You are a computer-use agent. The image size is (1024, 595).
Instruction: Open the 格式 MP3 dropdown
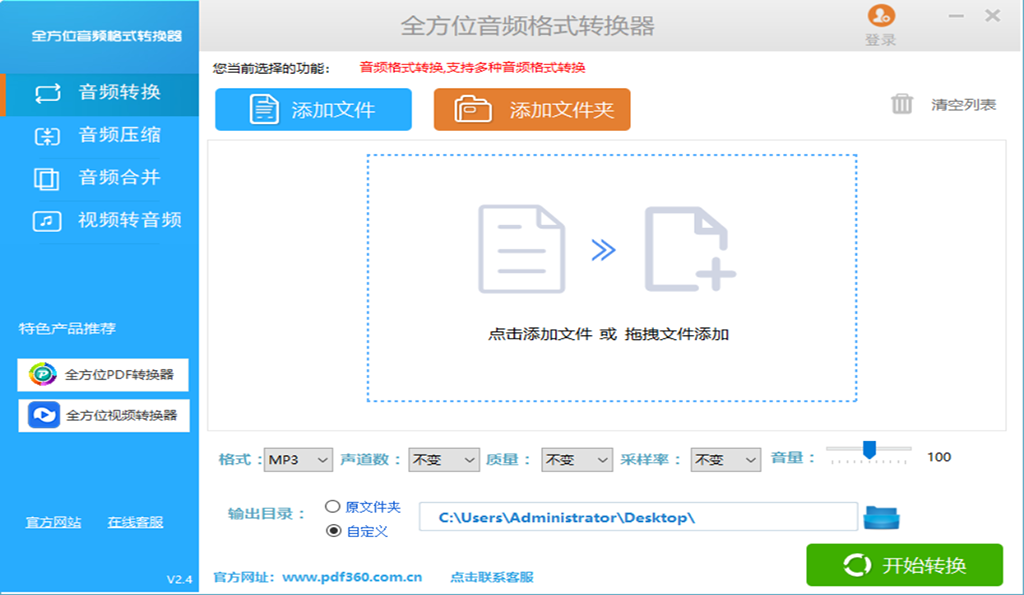(x=298, y=459)
